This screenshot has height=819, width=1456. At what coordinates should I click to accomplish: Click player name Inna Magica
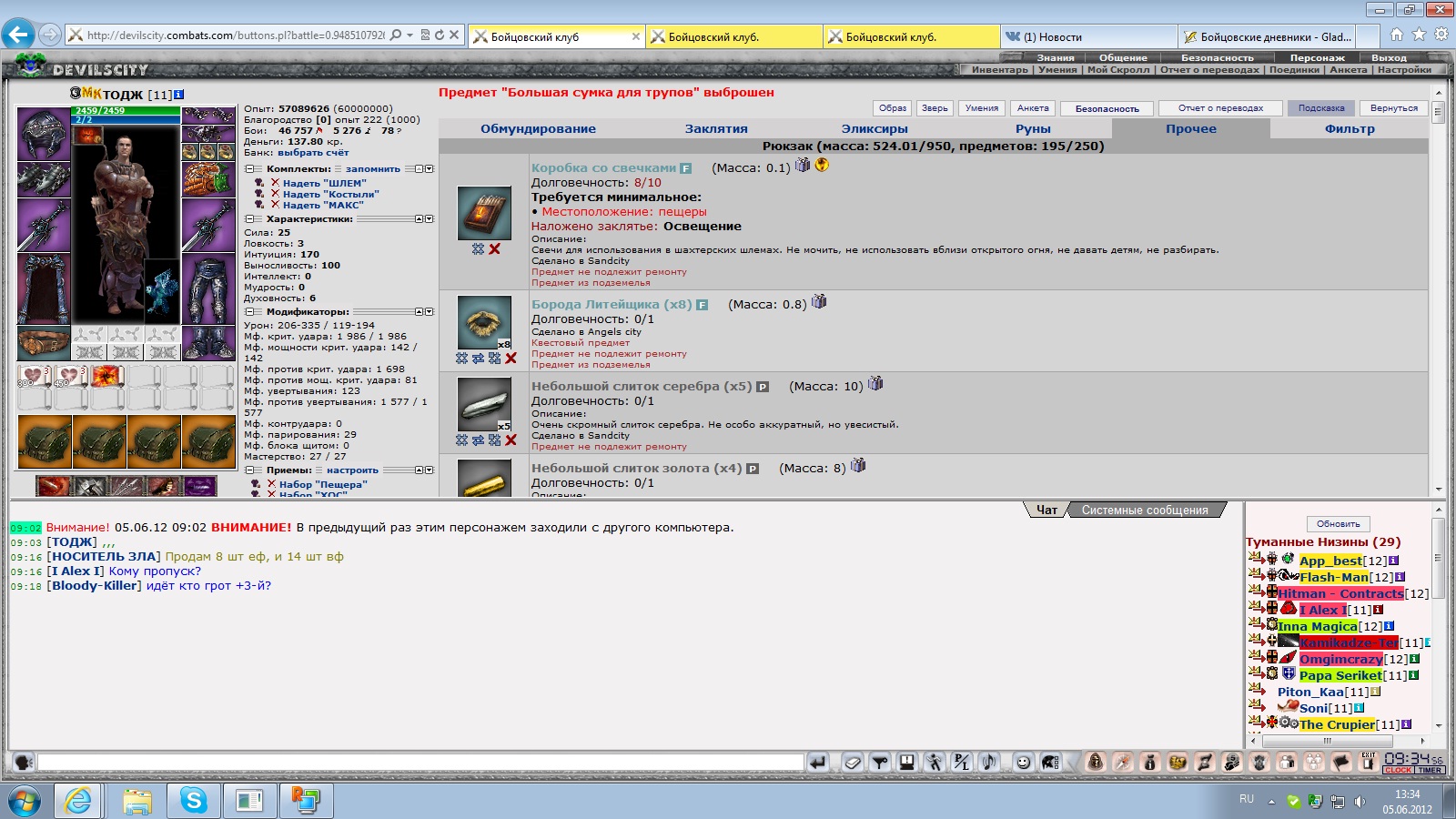[1318, 626]
